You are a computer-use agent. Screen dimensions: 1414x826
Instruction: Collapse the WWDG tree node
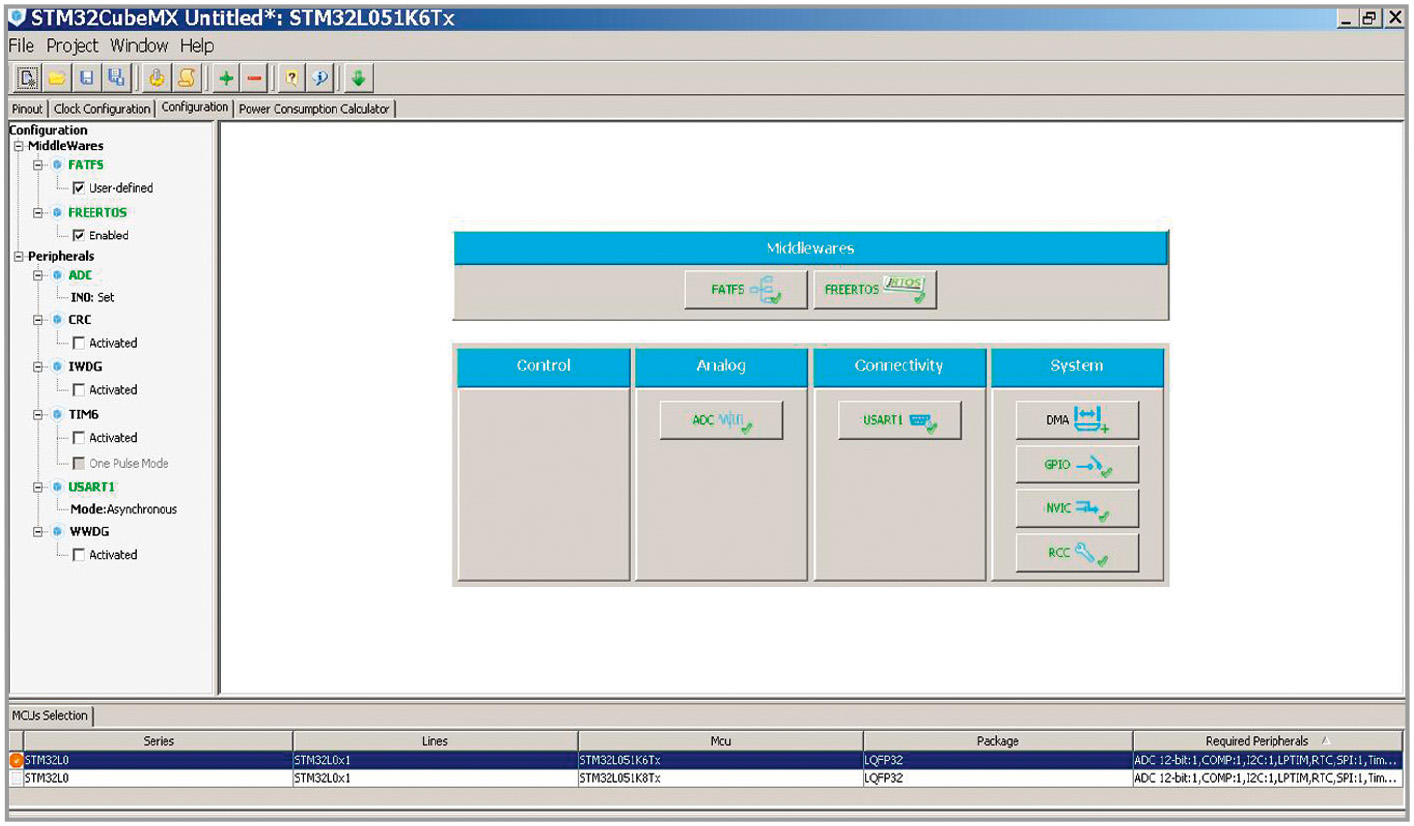(x=38, y=532)
